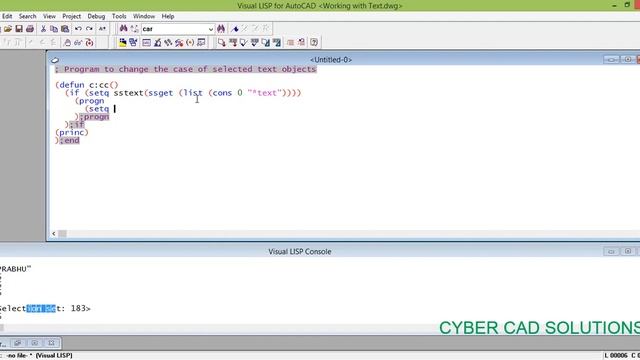Check selection syntax icon

255,42
